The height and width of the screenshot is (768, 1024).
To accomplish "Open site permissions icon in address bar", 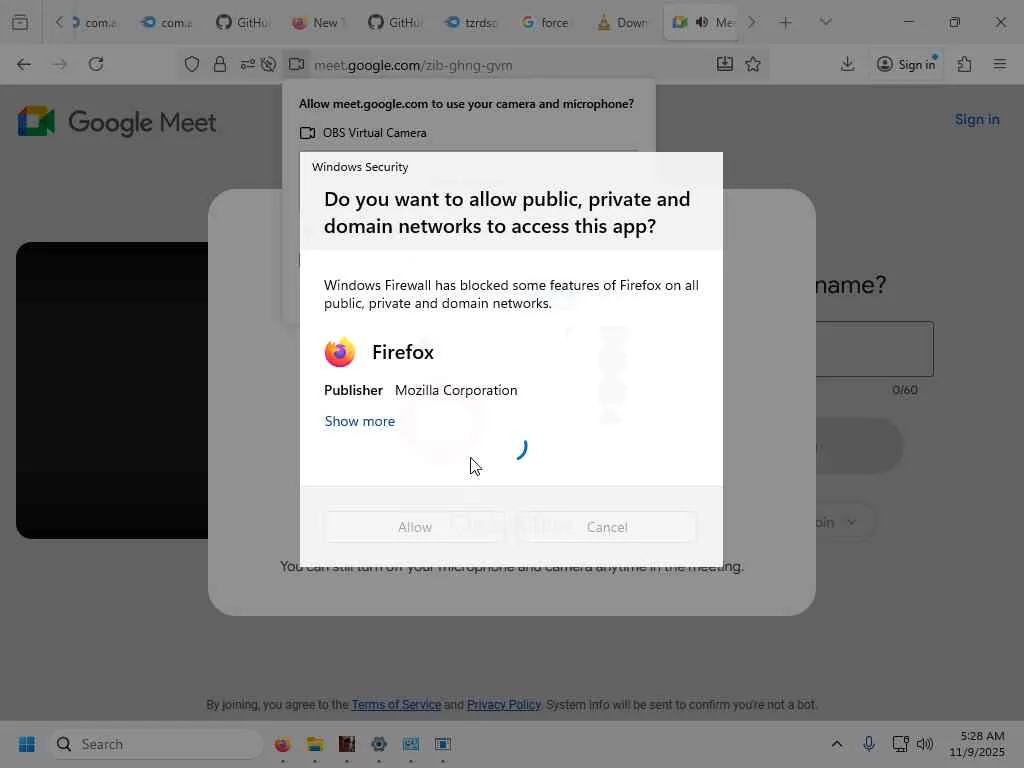I will 247,64.
